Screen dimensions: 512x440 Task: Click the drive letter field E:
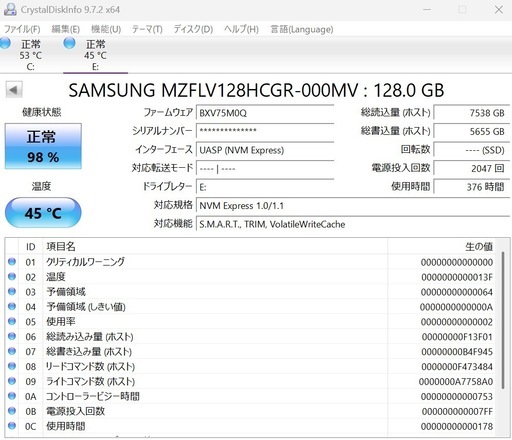pos(265,187)
